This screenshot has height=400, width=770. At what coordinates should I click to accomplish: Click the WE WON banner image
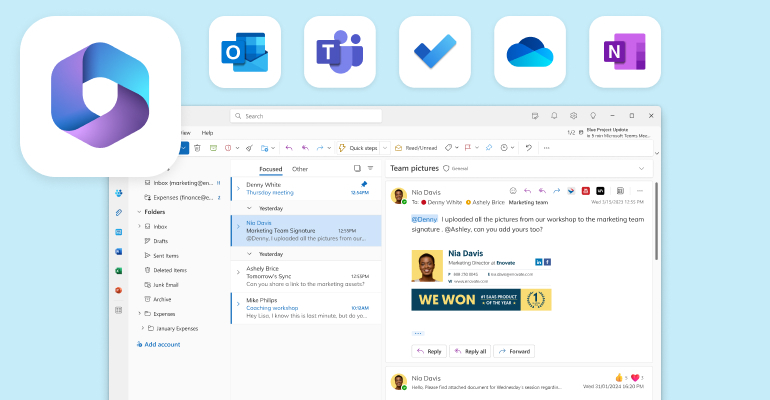tap(481, 299)
